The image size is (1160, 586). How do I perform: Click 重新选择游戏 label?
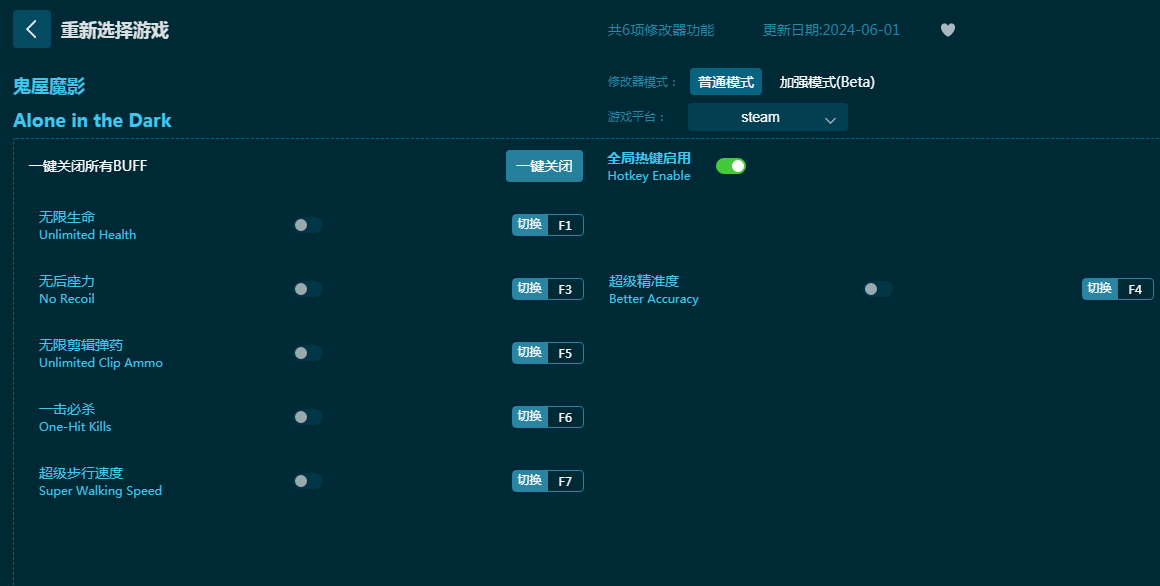pyautogui.click(x=115, y=30)
